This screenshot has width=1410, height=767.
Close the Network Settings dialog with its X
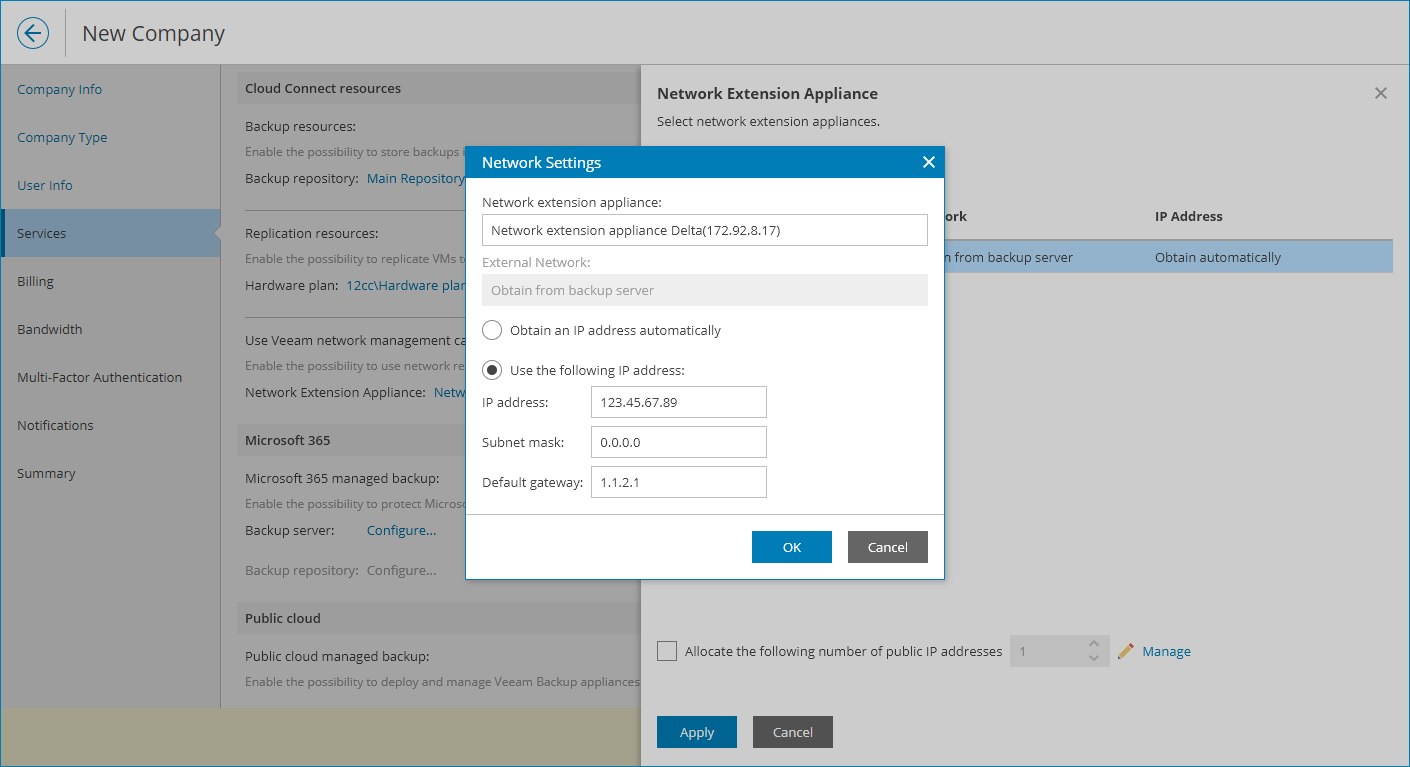[928, 161]
